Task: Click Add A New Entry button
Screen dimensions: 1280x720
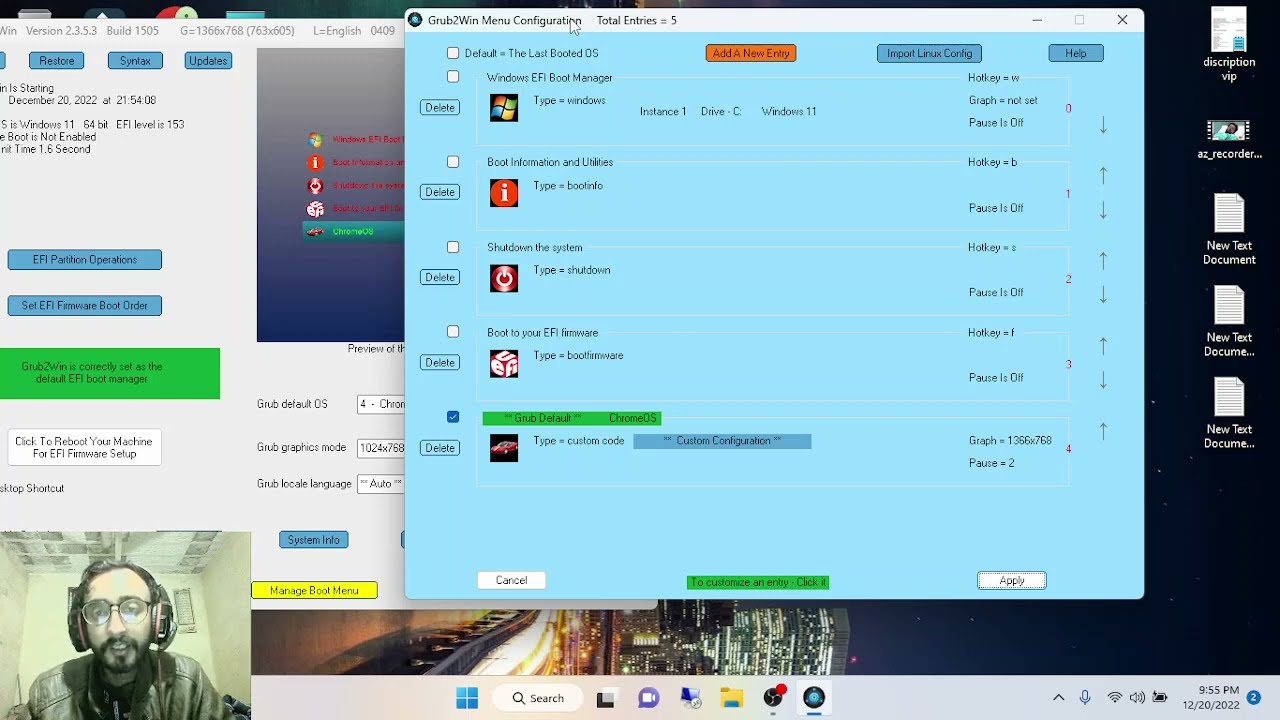Action: [x=751, y=53]
